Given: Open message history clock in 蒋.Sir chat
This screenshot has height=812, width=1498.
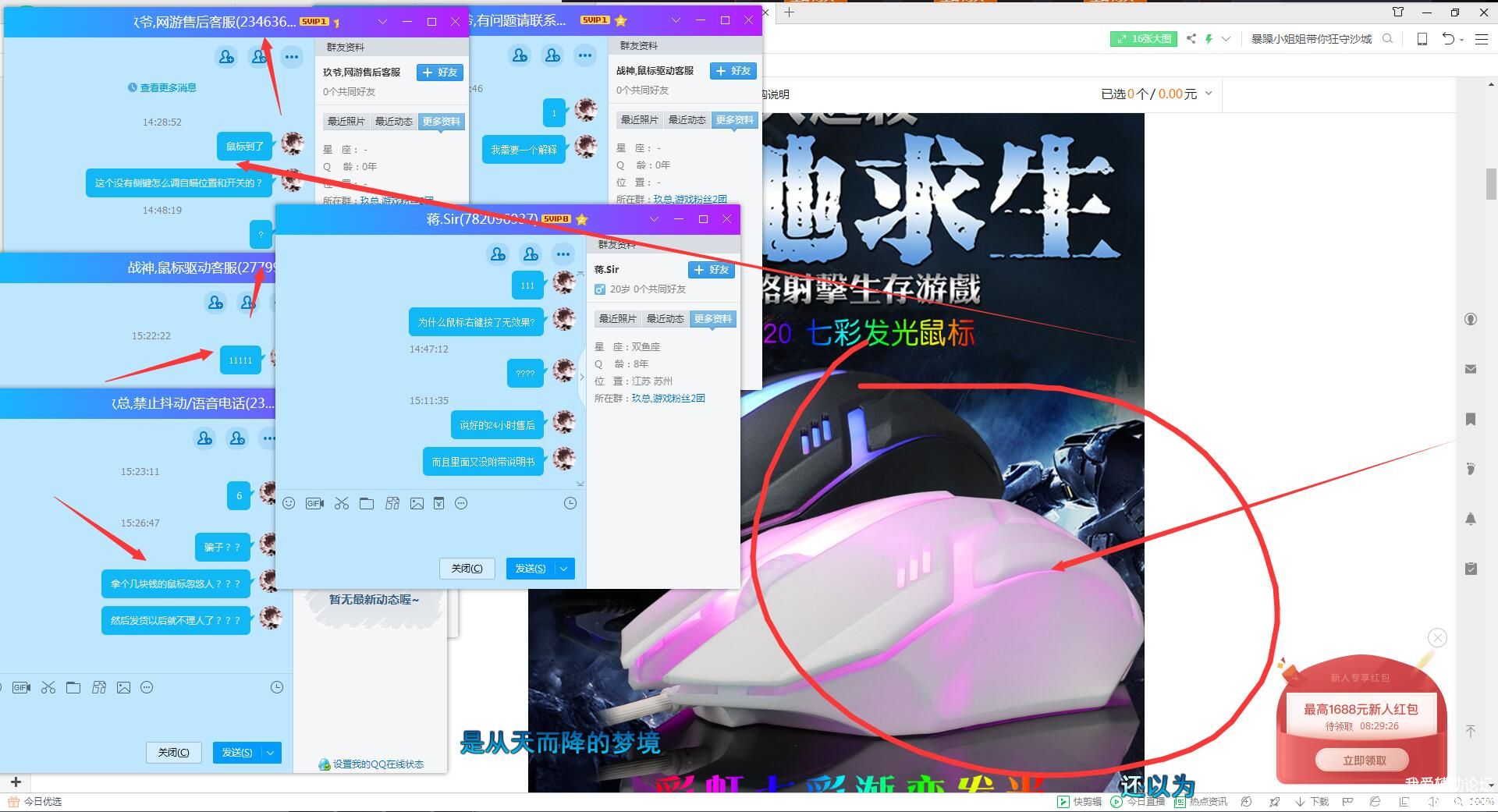Looking at the screenshot, I should pos(570,504).
